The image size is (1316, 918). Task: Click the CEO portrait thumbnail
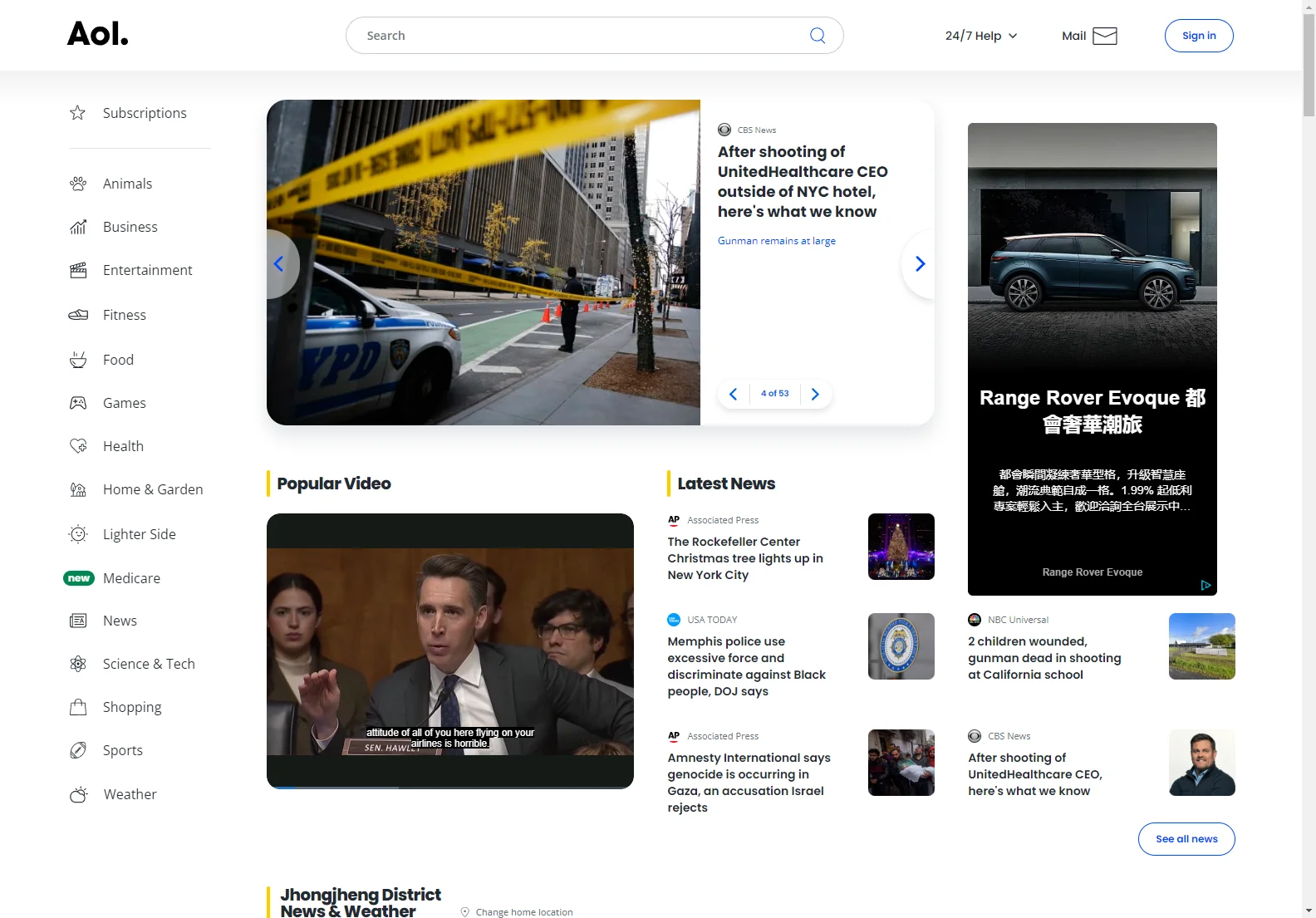[x=1202, y=763]
